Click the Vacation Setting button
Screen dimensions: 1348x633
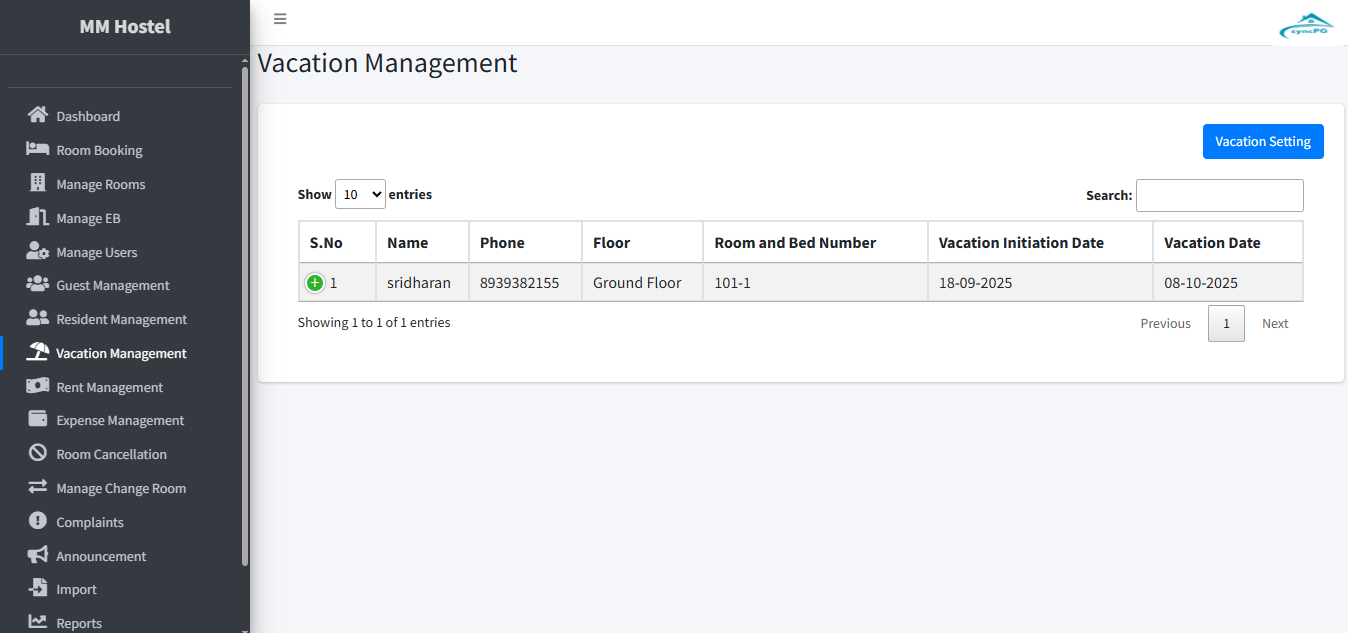(x=1262, y=142)
